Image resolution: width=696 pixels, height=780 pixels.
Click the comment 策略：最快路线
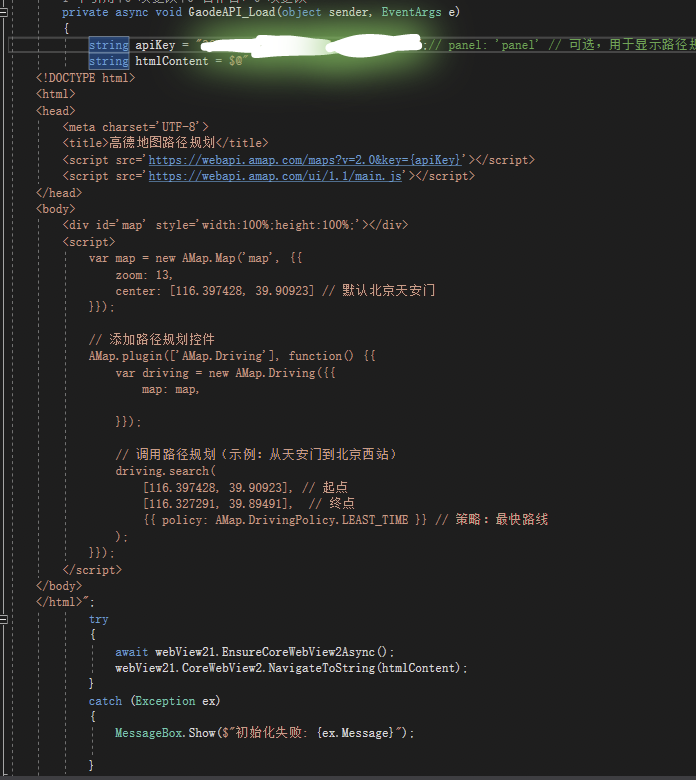pos(492,520)
